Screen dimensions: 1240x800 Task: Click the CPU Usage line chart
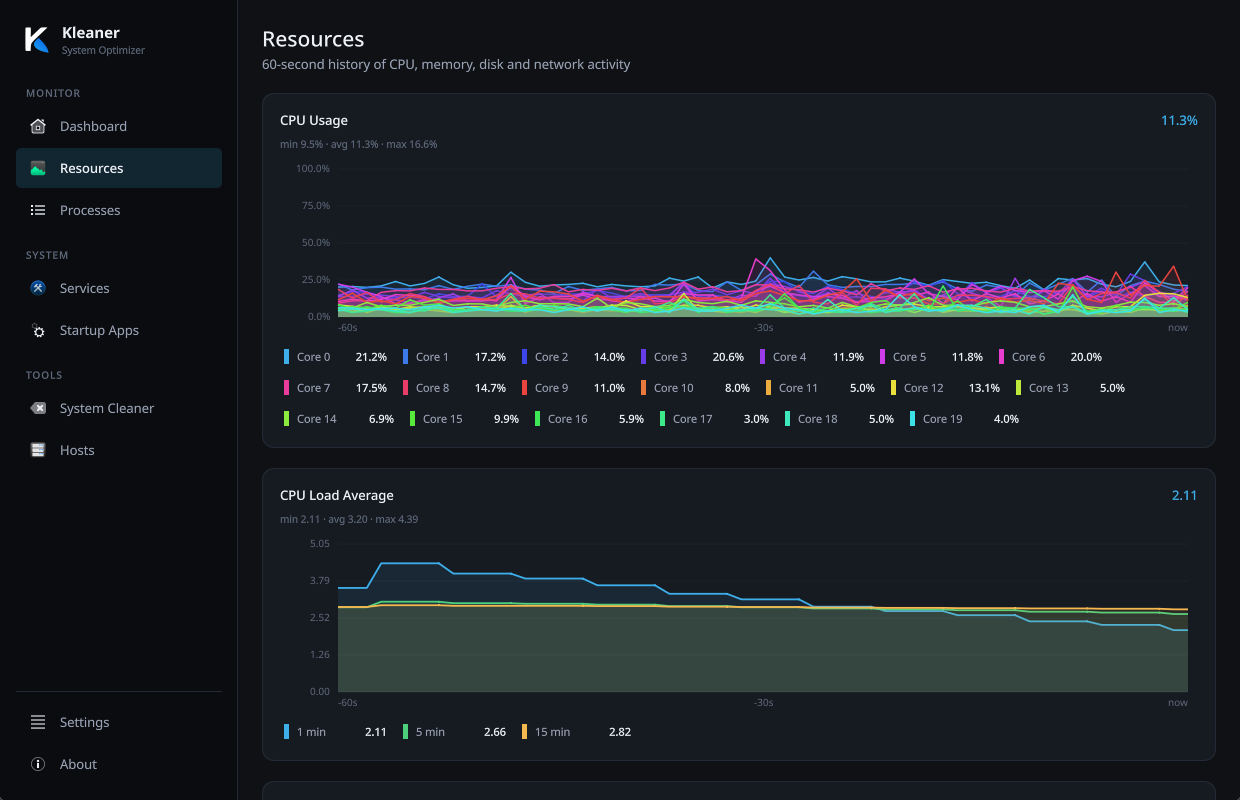click(763, 242)
